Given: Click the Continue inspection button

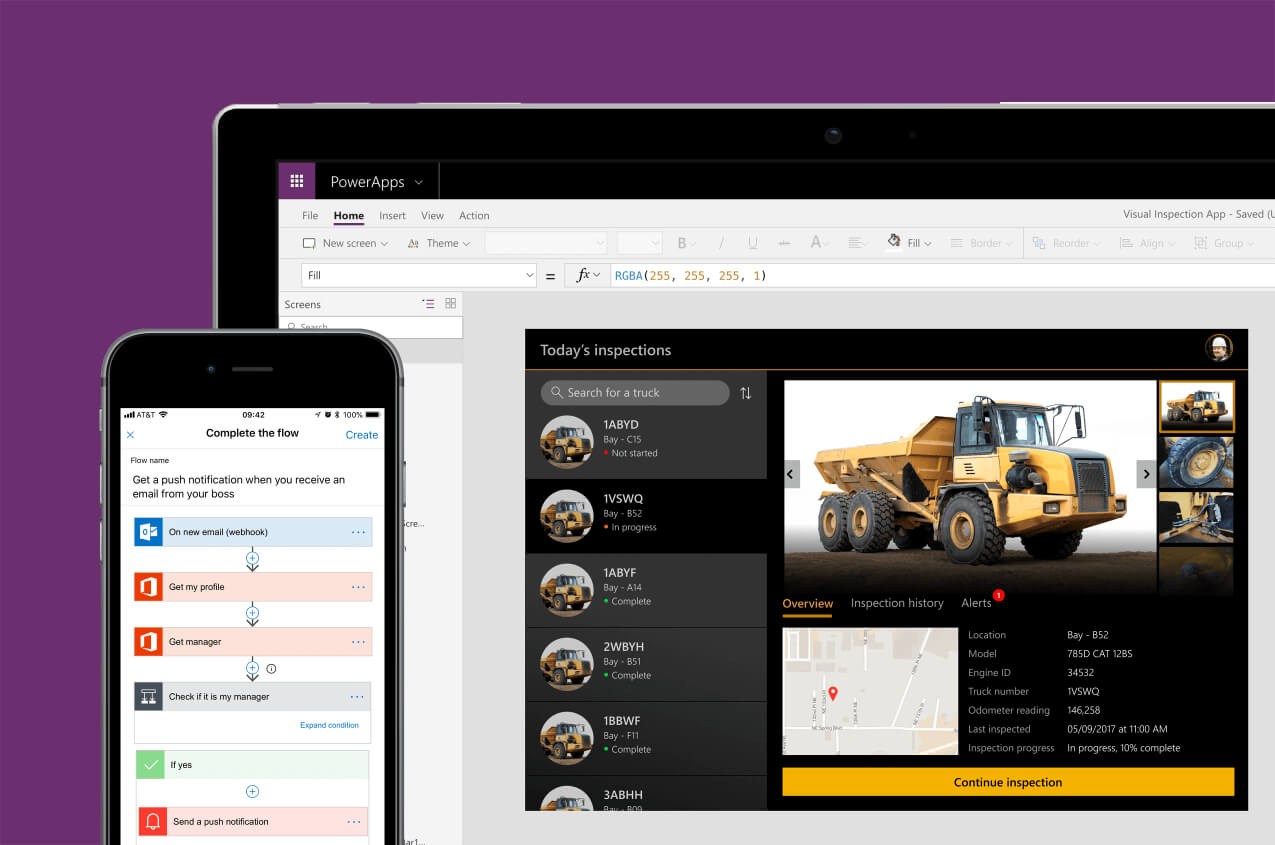Looking at the screenshot, I should (x=1008, y=782).
